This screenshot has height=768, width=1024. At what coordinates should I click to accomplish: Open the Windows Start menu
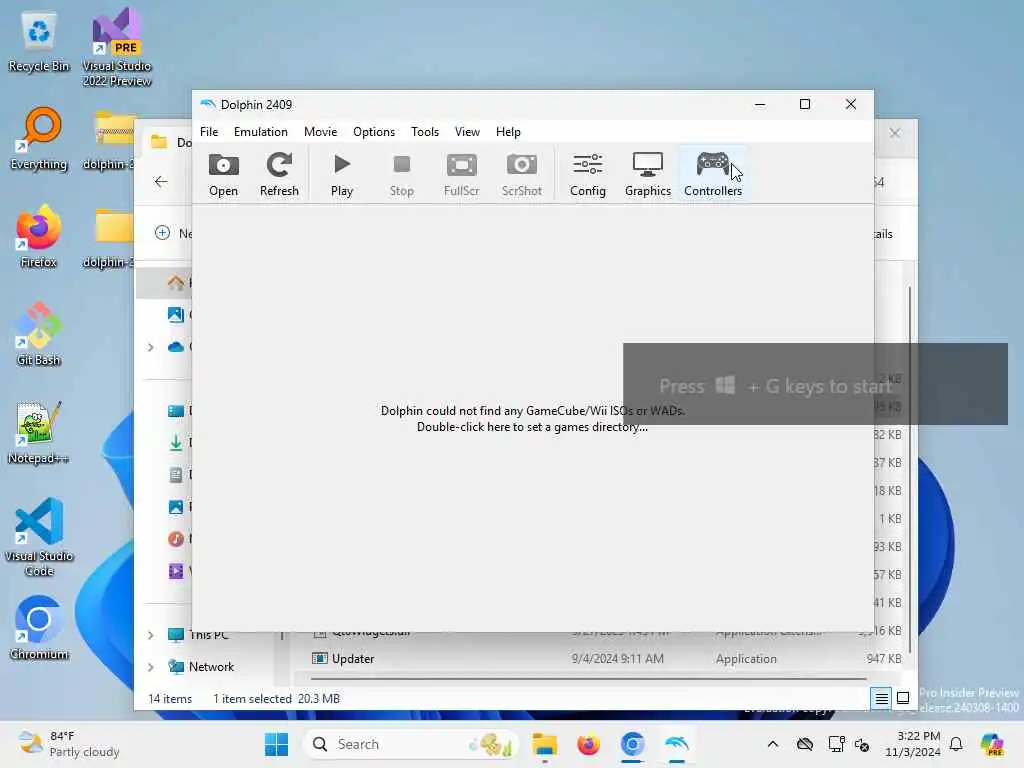pos(276,744)
